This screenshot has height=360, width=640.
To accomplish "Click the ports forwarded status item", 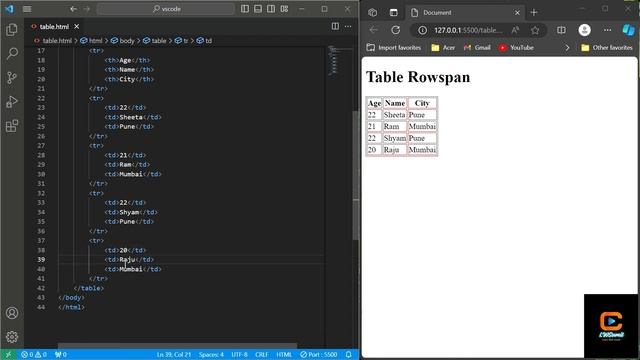I will (60, 354).
